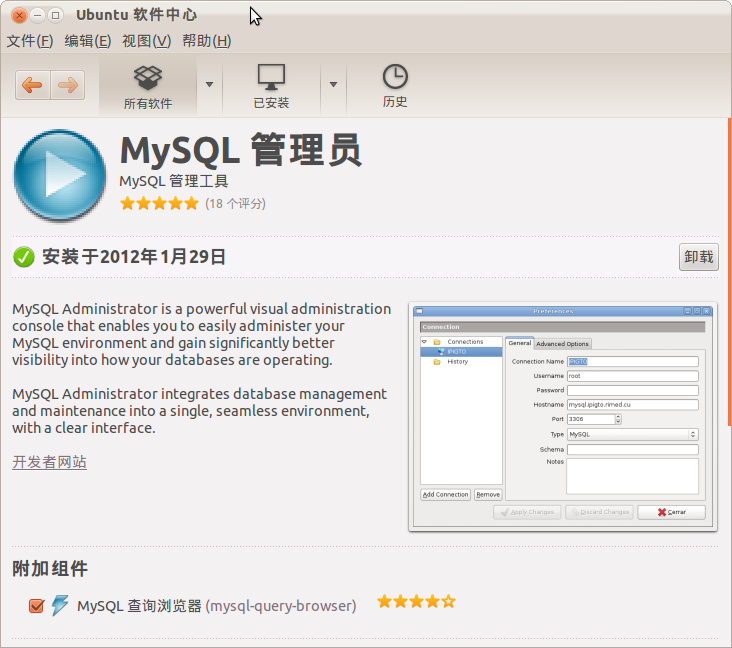This screenshot has width=732, height=648.
Task: Click the 卸载 (Uninstall) button
Action: 698,257
